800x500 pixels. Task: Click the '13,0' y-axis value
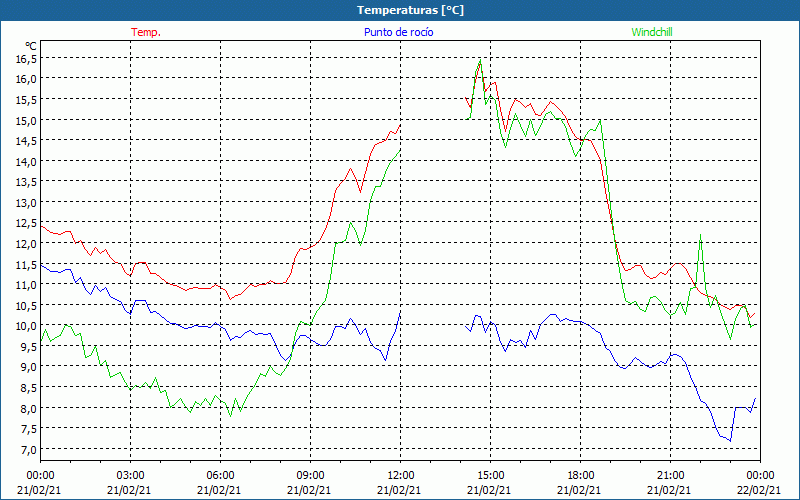26,203
